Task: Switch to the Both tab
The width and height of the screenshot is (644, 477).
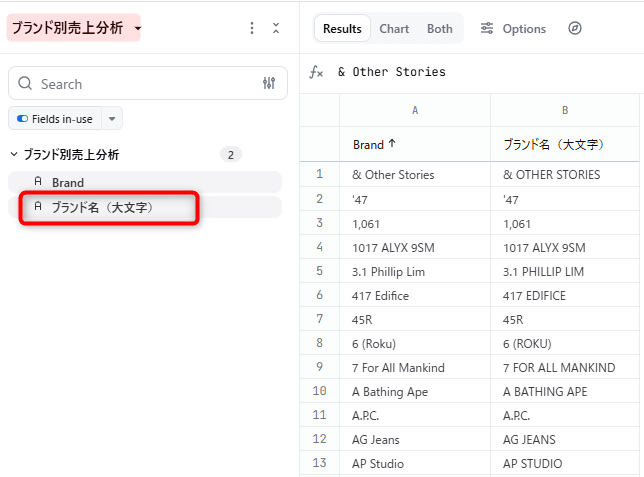Action: (439, 29)
